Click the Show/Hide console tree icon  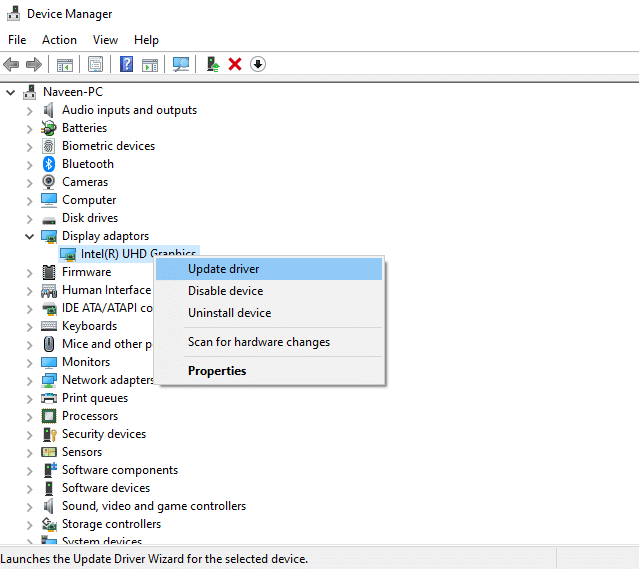coord(64,65)
